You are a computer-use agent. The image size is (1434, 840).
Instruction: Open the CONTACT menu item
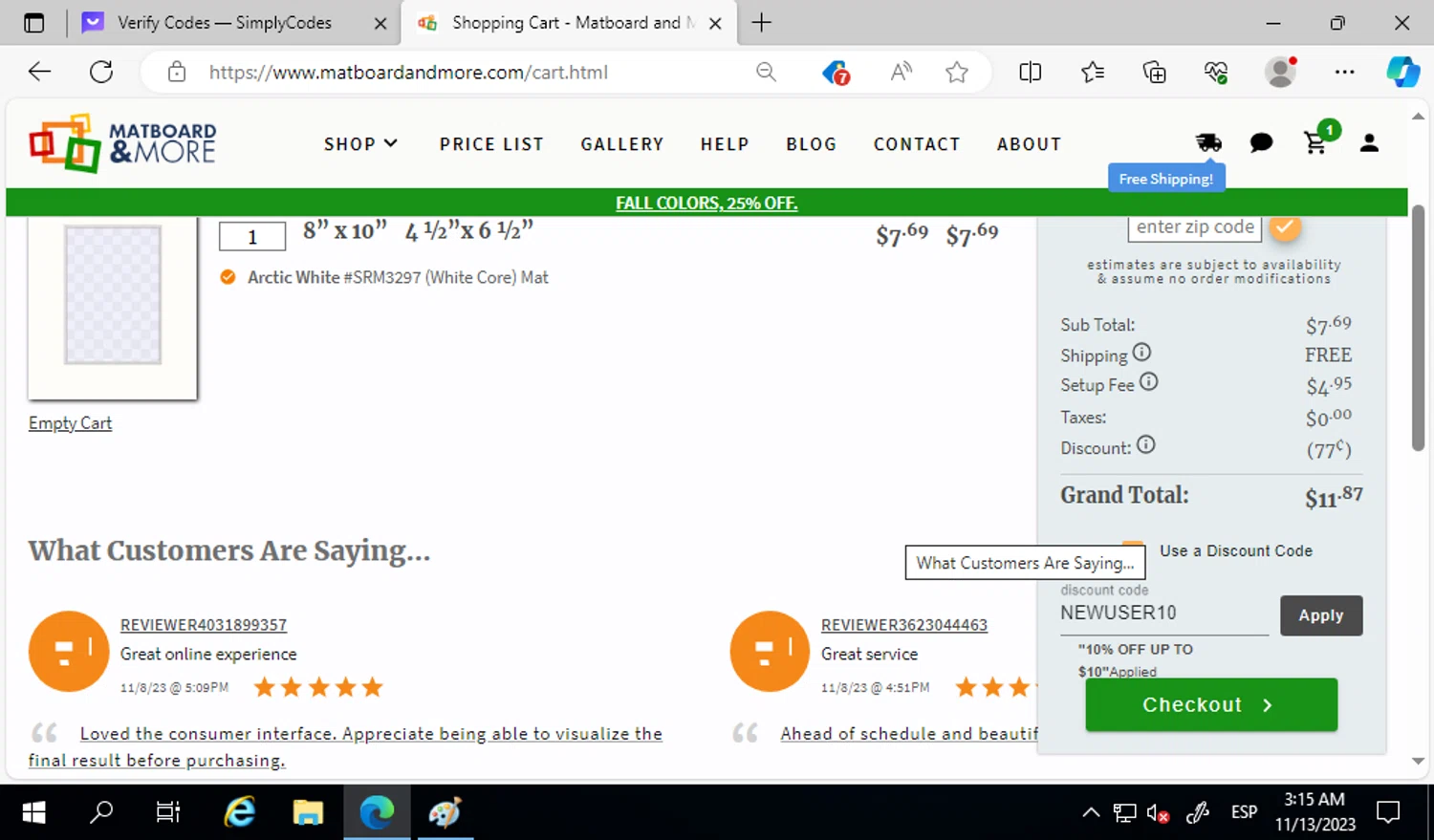[x=916, y=144]
